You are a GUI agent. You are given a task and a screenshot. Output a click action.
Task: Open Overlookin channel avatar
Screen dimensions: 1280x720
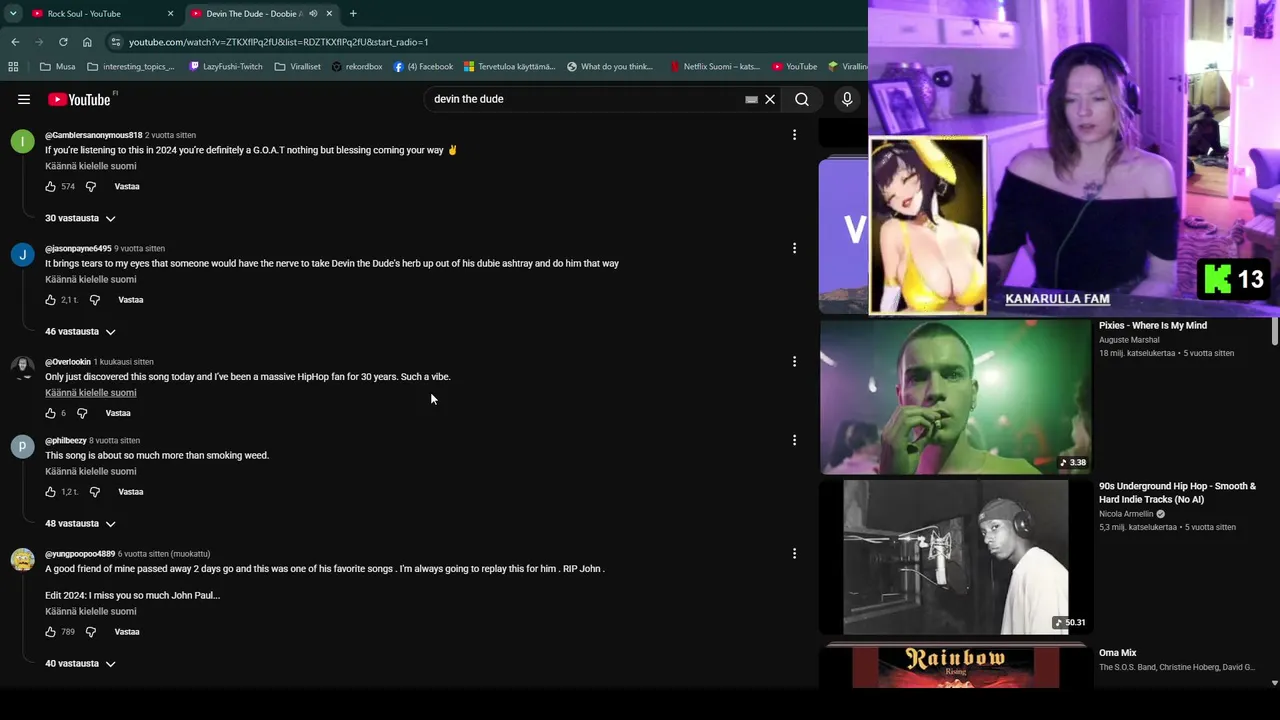(22, 367)
